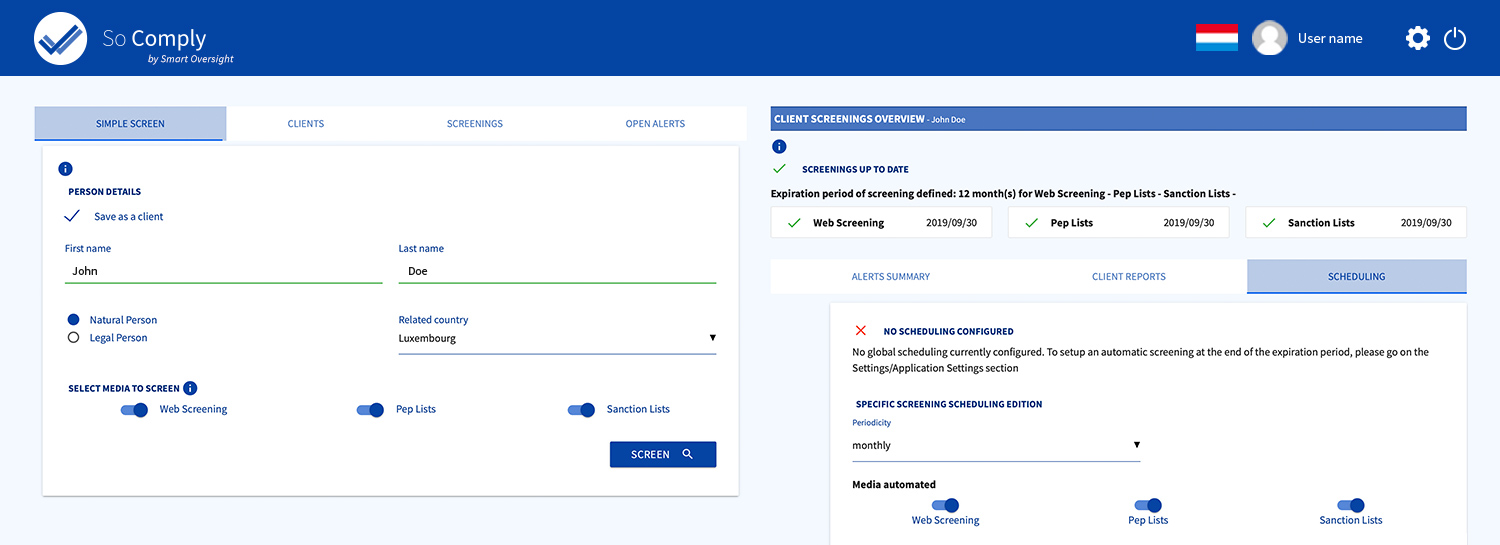Image resolution: width=1500 pixels, height=545 pixels.
Task: Click the So Comply checkmark logo
Action: tap(61, 39)
